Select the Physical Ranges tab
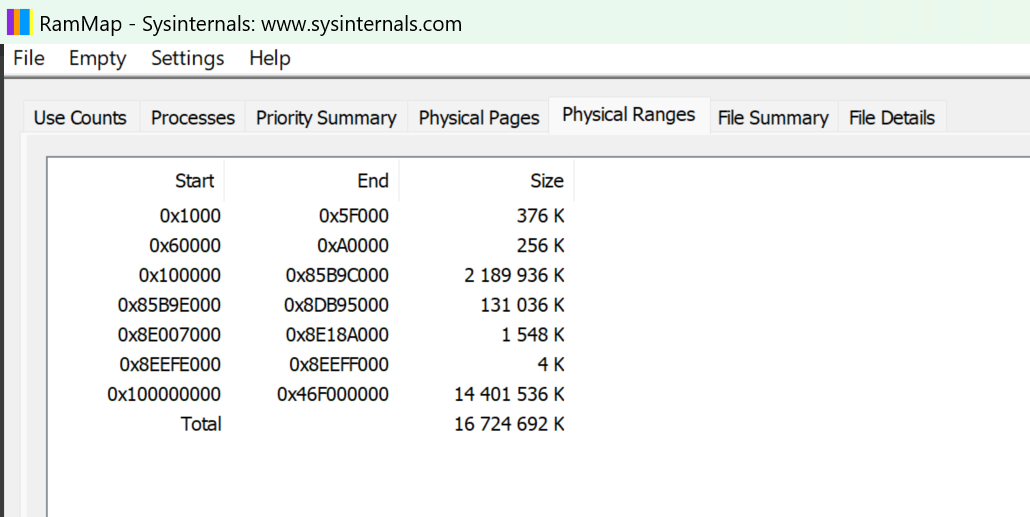Screen dimensions: 1030x517 coord(629,115)
